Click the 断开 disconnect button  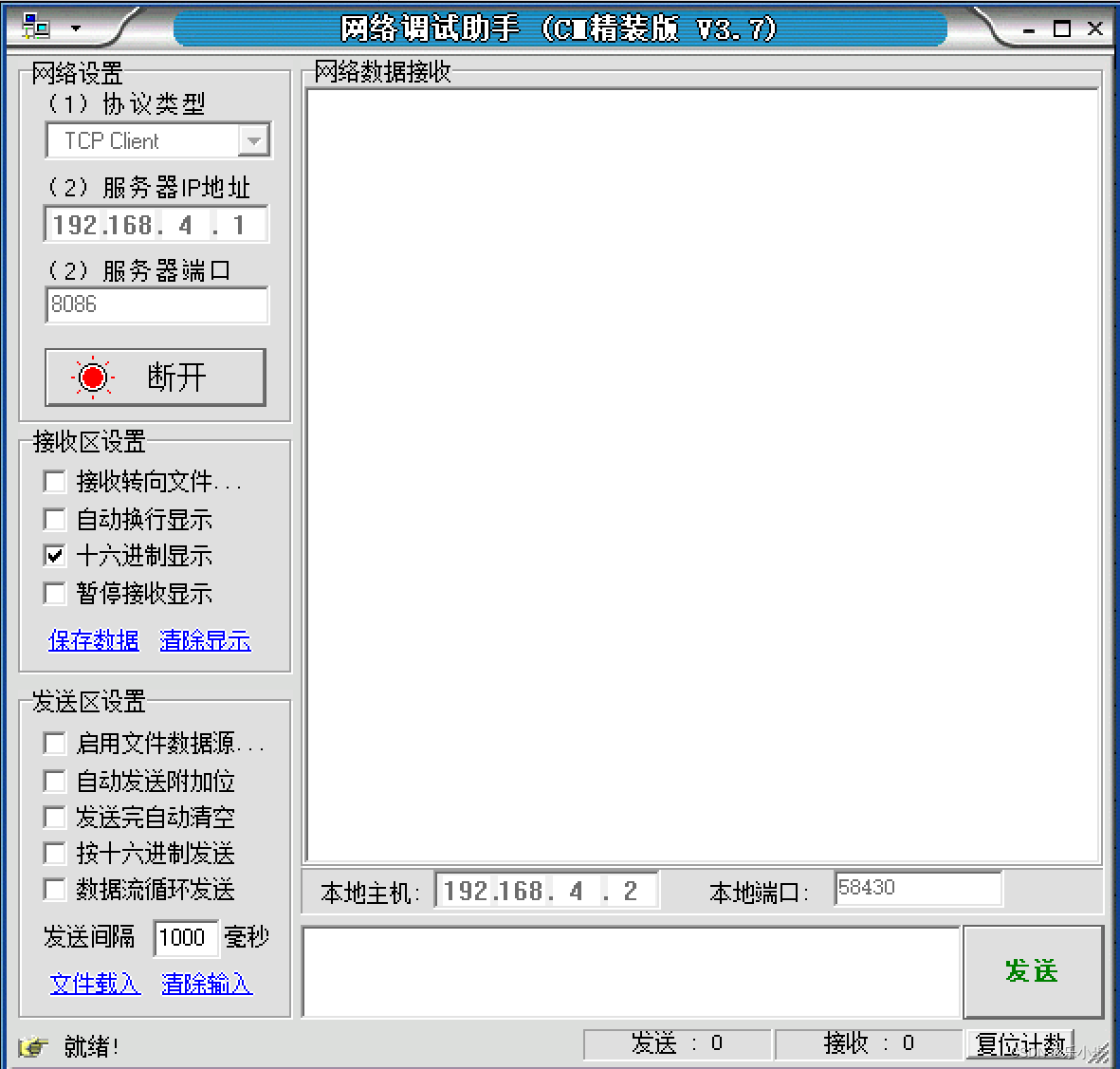(x=155, y=377)
